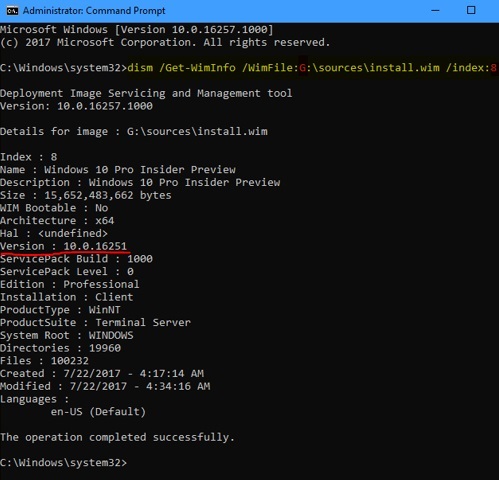Click the final C:\Windows\system32 prompt line
The width and height of the screenshot is (499, 480).
63,463
